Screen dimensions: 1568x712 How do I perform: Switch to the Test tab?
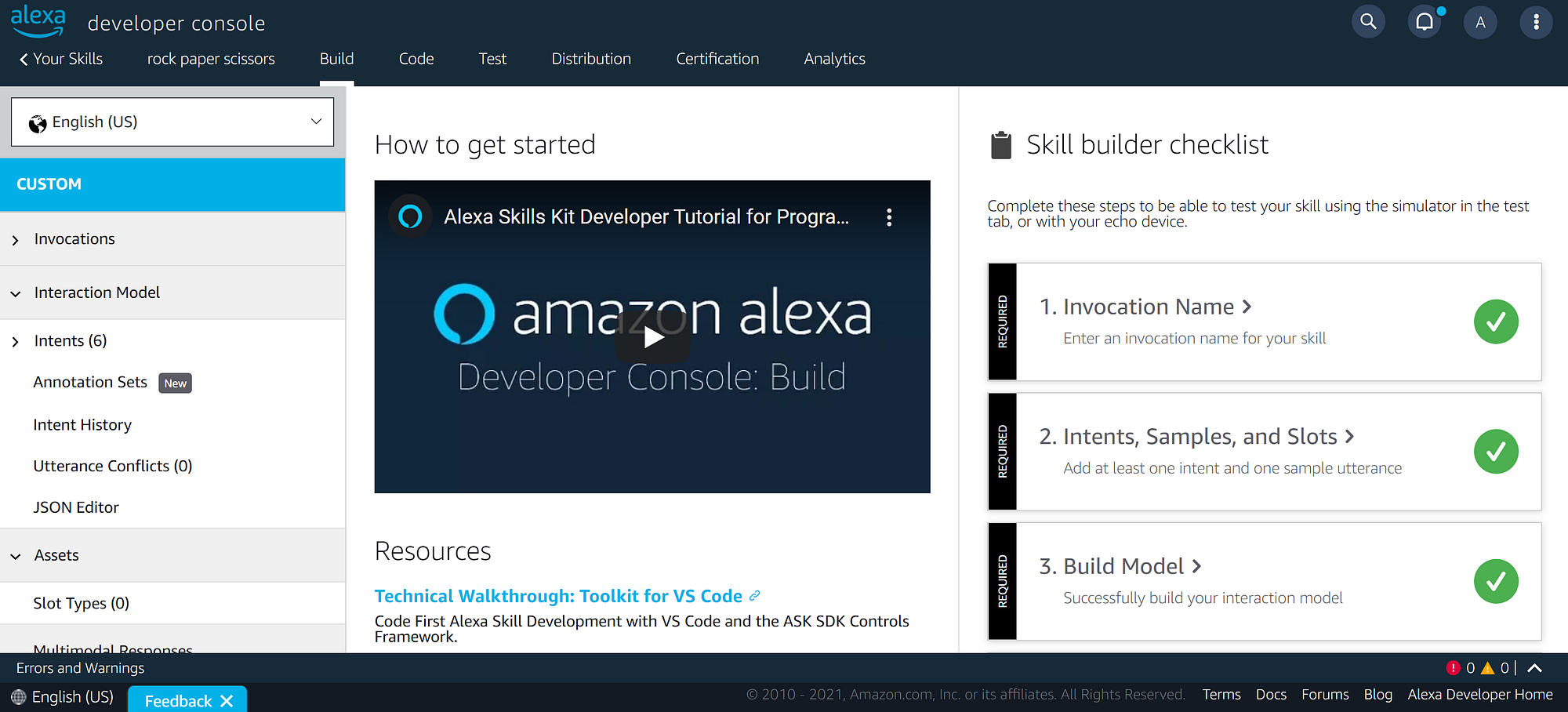(492, 59)
